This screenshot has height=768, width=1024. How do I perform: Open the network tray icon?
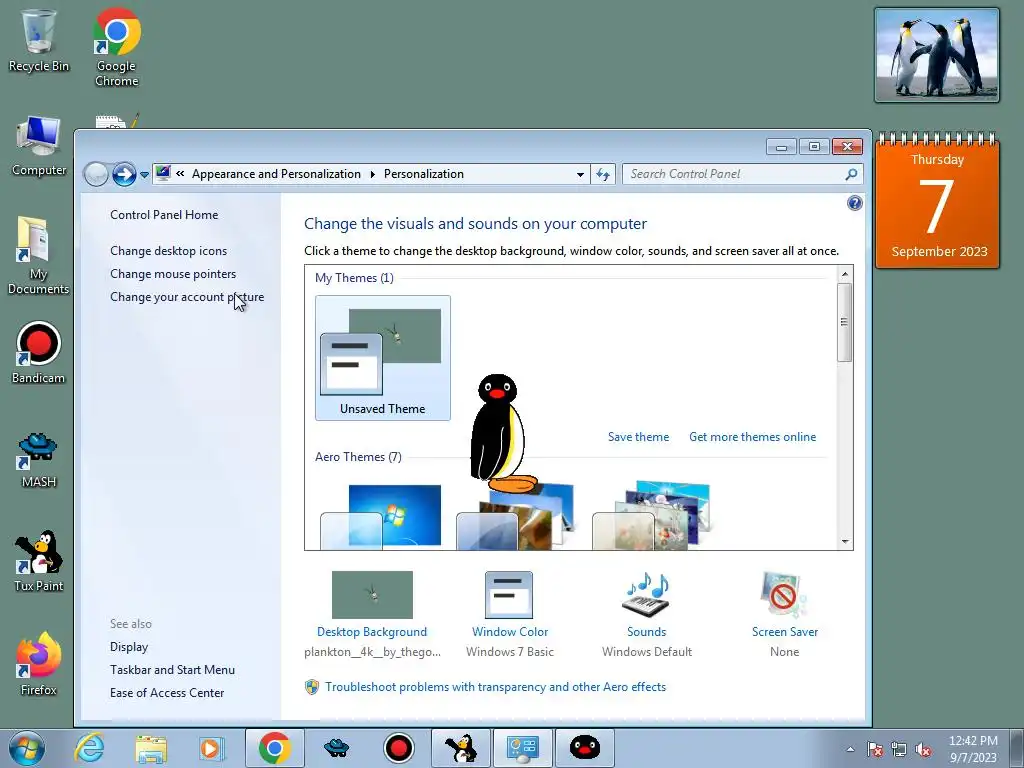tap(899, 749)
